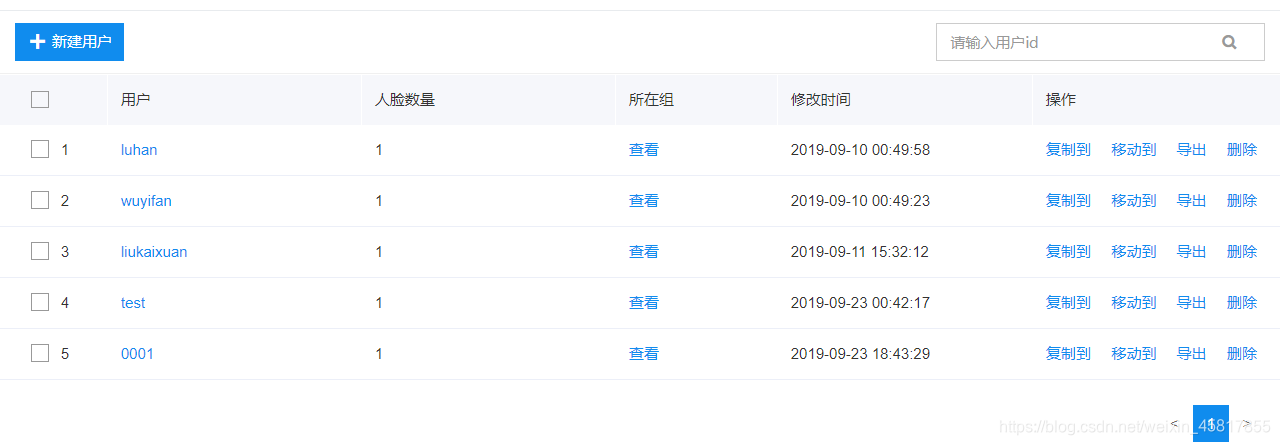Click 删除 for liukaixuan
This screenshot has height=445, width=1280.
pyautogui.click(x=1242, y=252)
